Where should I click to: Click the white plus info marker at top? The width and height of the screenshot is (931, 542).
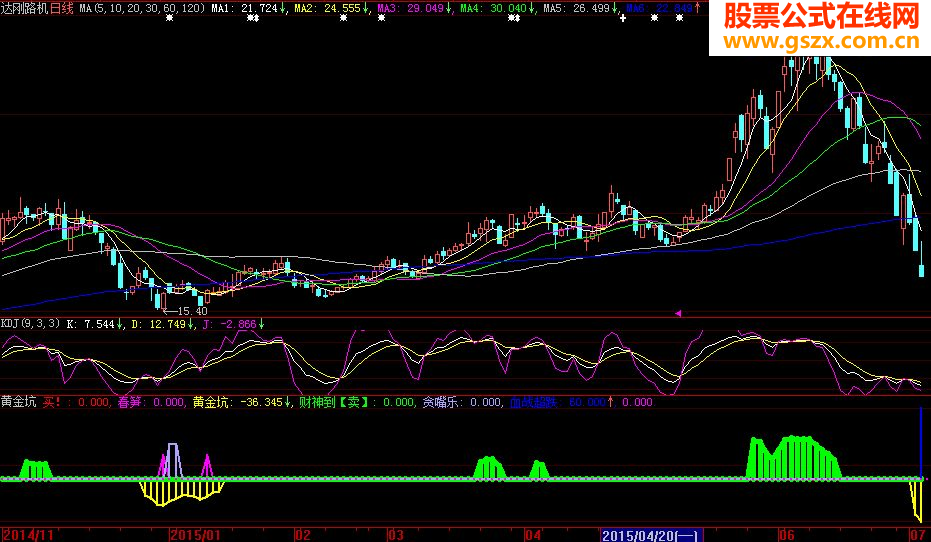623,18
